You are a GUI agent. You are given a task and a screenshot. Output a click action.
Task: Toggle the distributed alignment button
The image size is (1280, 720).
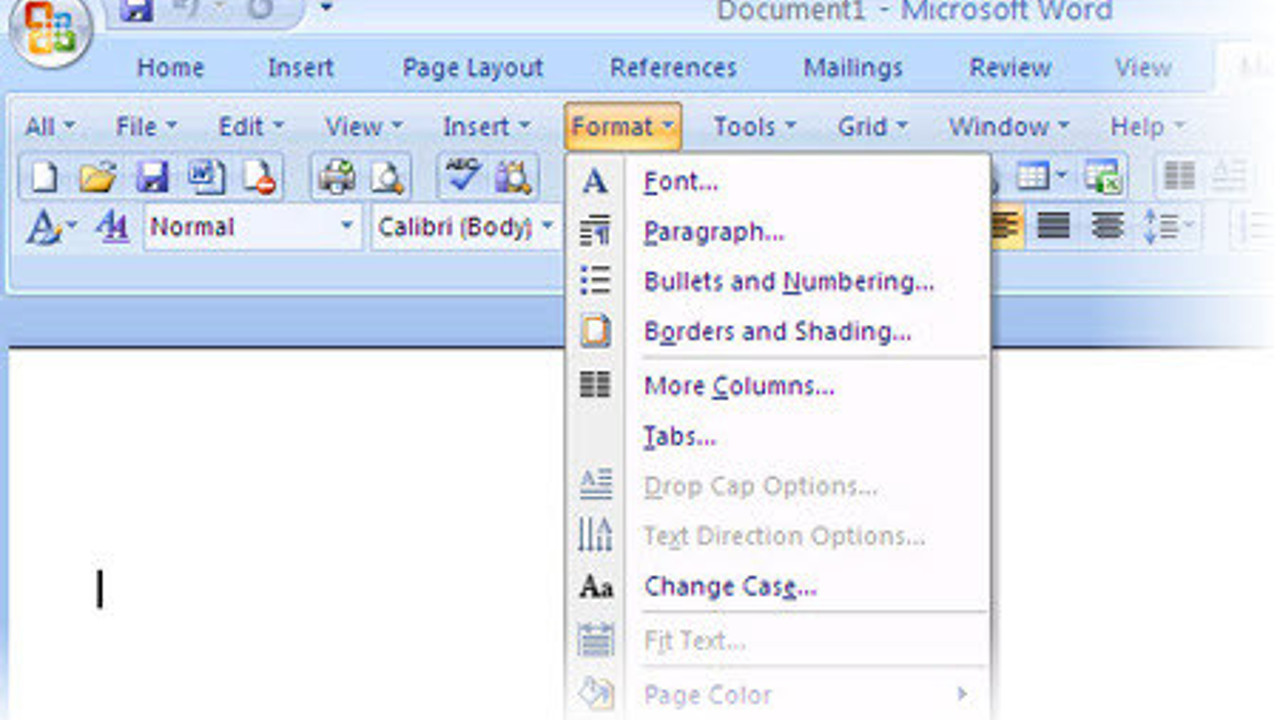click(x=1107, y=227)
